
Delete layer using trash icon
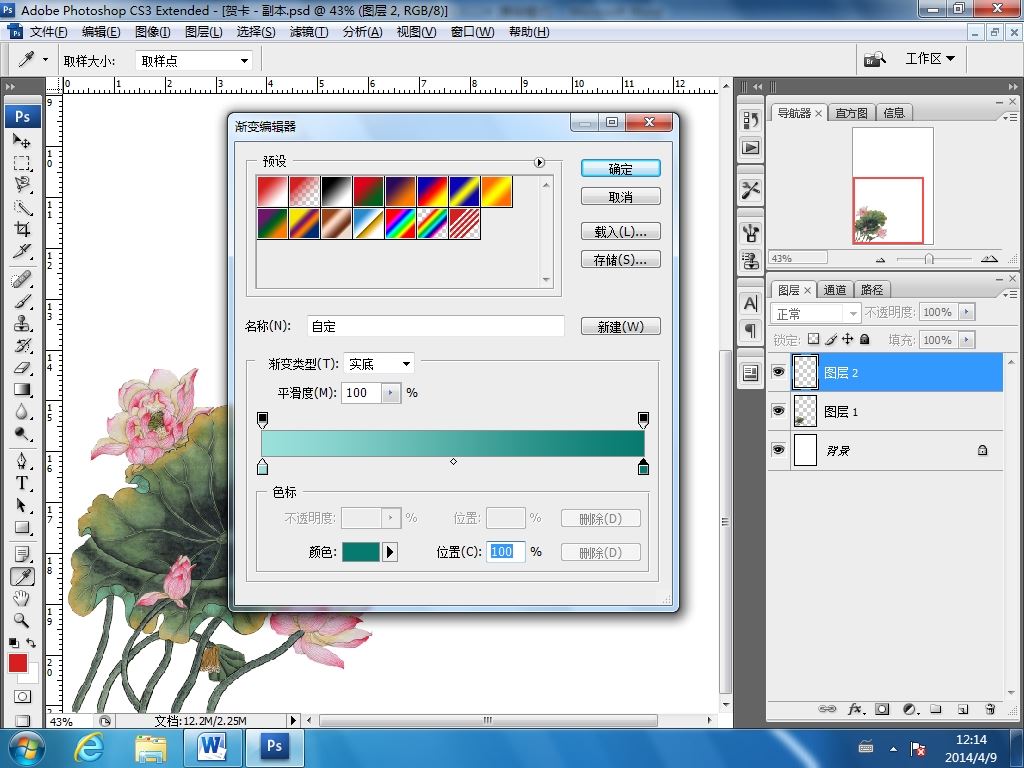pyautogui.click(x=990, y=709)
